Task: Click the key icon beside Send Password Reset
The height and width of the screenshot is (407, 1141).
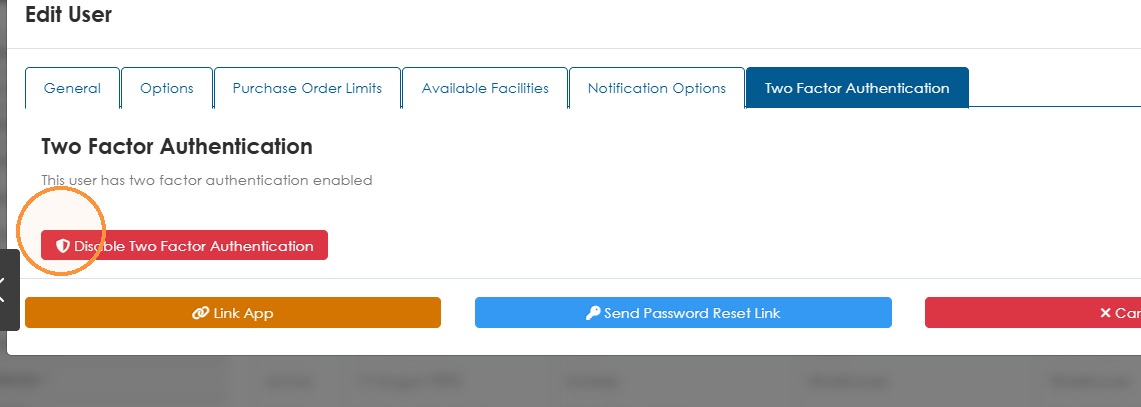Action: (x=593, y=313)
